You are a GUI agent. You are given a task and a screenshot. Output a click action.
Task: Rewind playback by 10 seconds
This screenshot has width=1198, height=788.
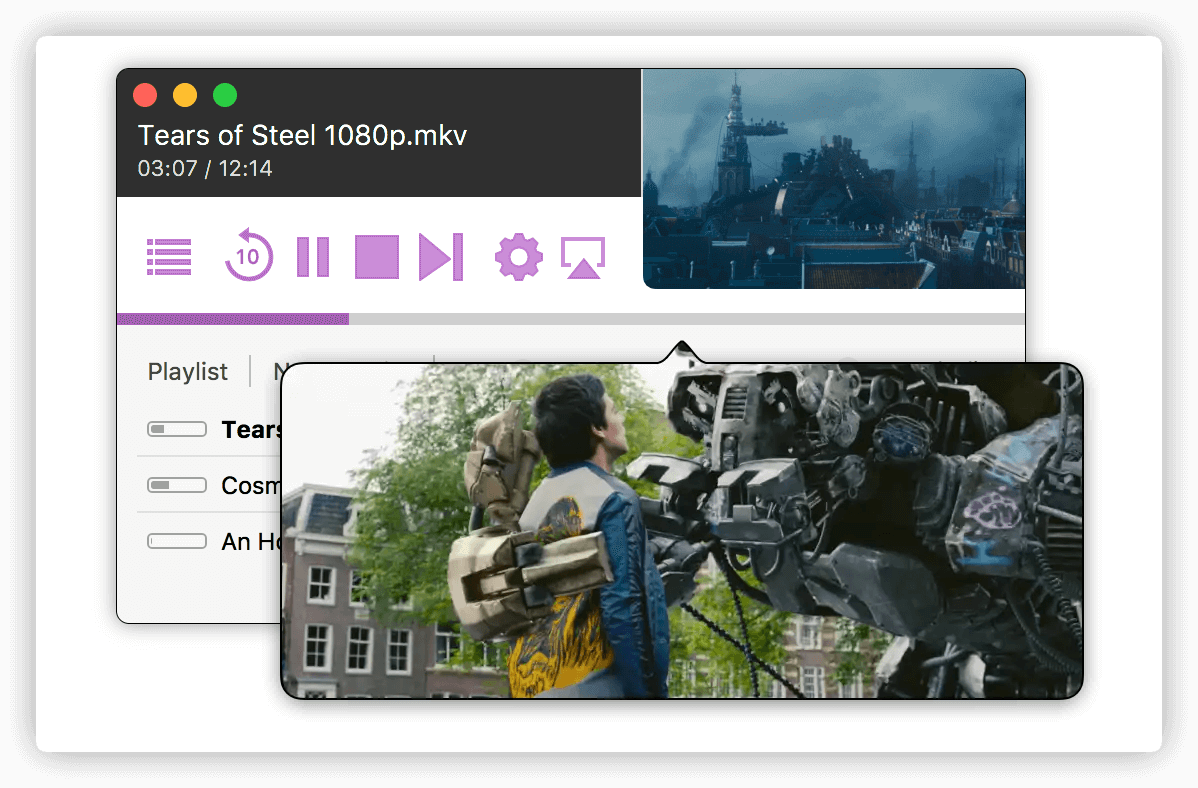[248, 256]
